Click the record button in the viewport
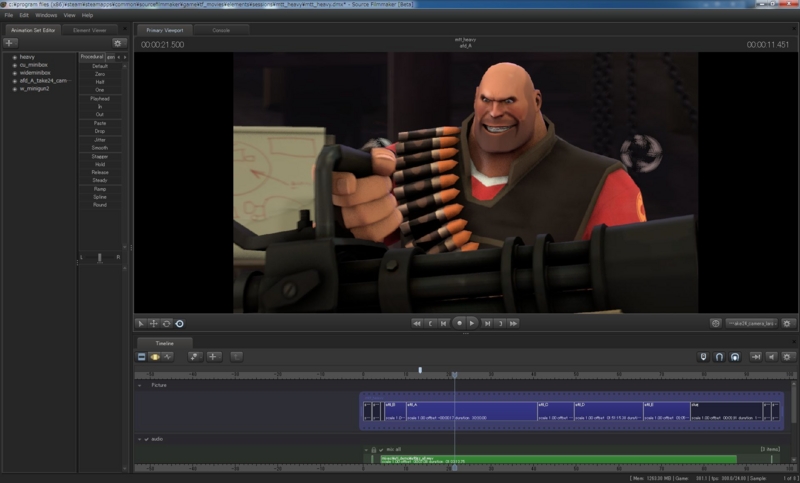Viewport: 800px width, 483px height. [459, 323]
